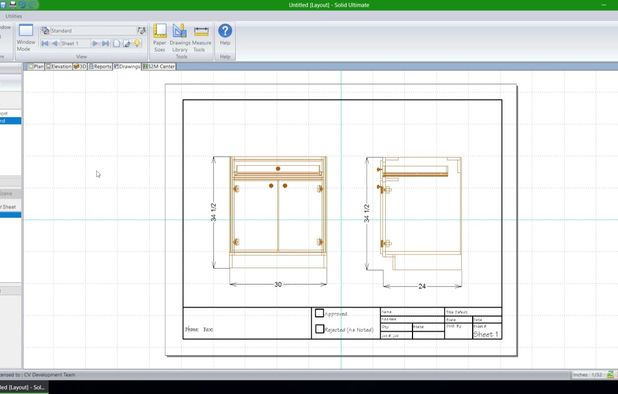Click the green status icon at bottom right
This screenshot has height=394, width=618.
610,374
